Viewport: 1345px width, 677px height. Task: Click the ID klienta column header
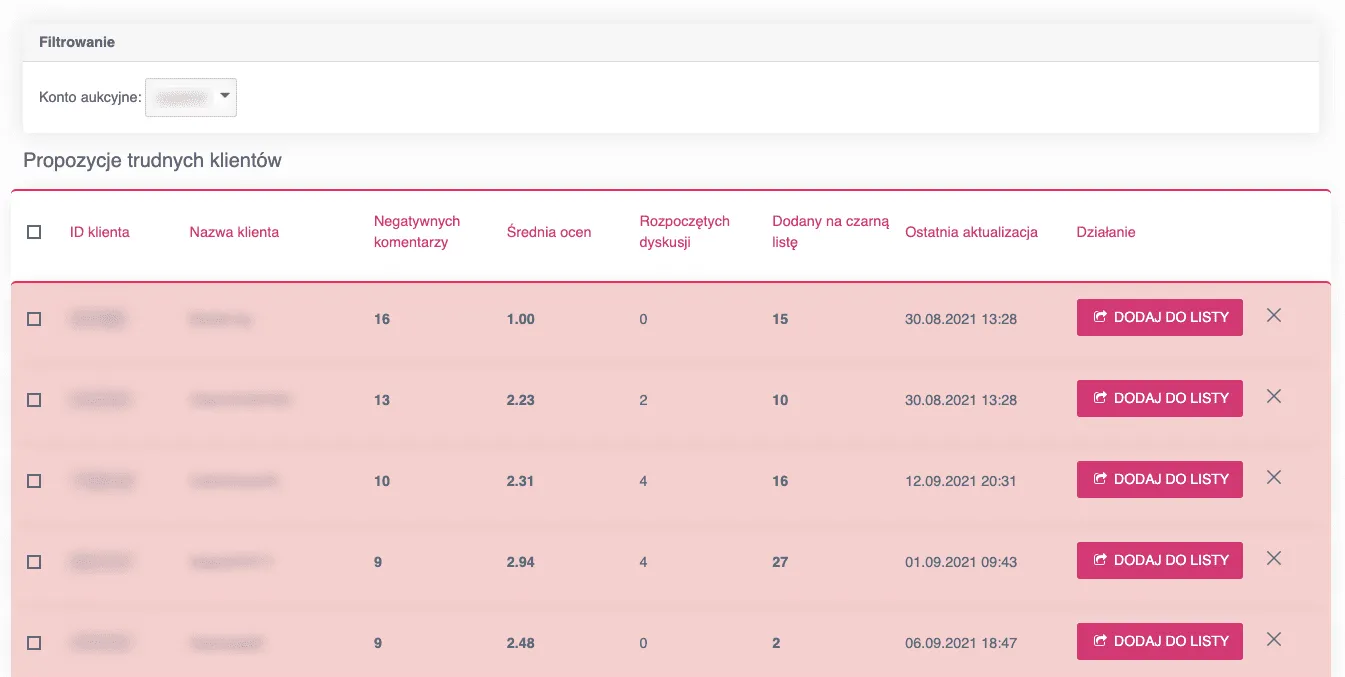(100, 232)
